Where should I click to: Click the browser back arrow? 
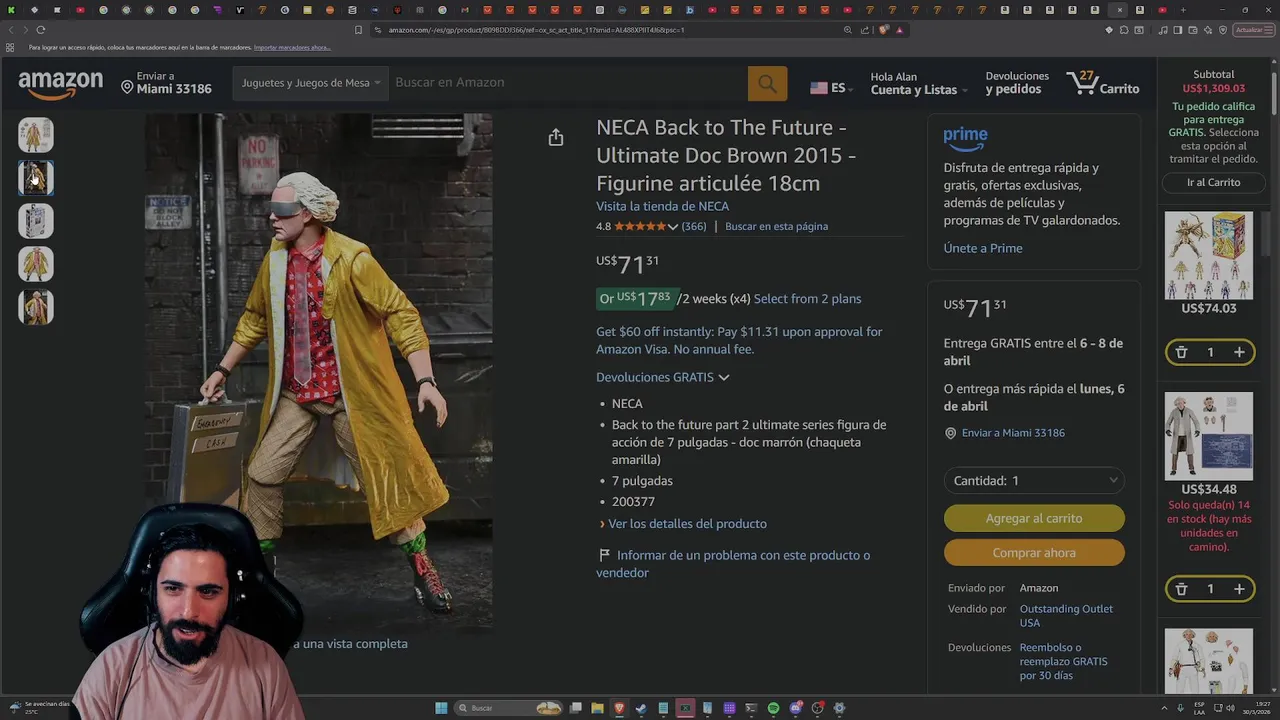point(11,30)
